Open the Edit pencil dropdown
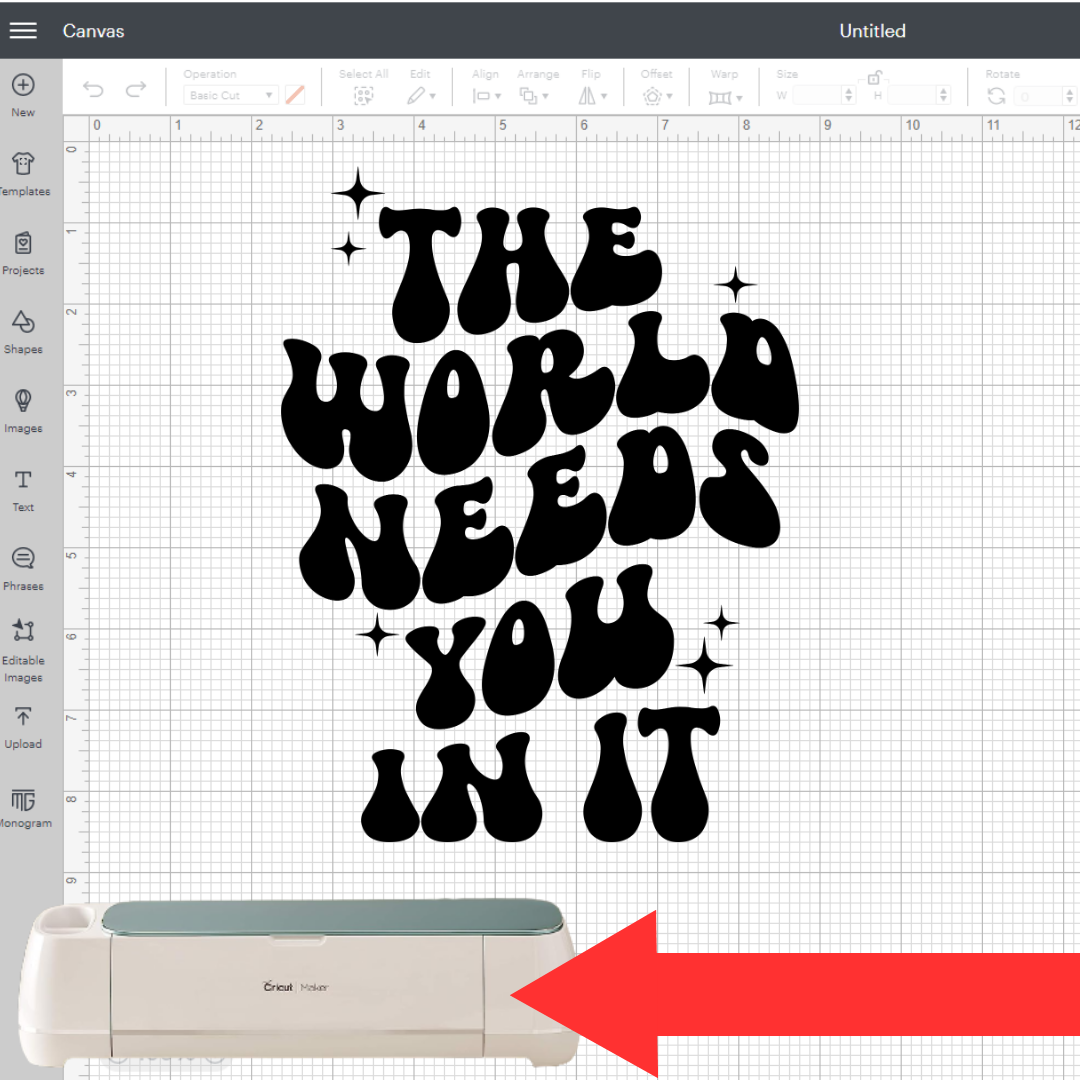The image size is (1080, 1080). click(x=421, y=96)
